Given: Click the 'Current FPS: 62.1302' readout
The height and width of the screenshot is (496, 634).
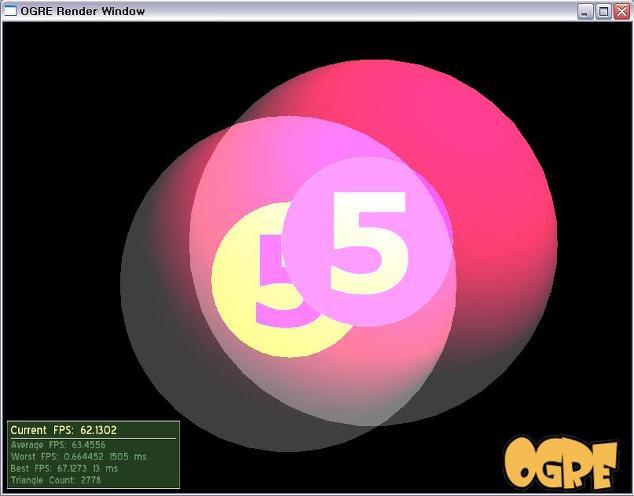Looking at the screenshot, I should tap(63, 430).
